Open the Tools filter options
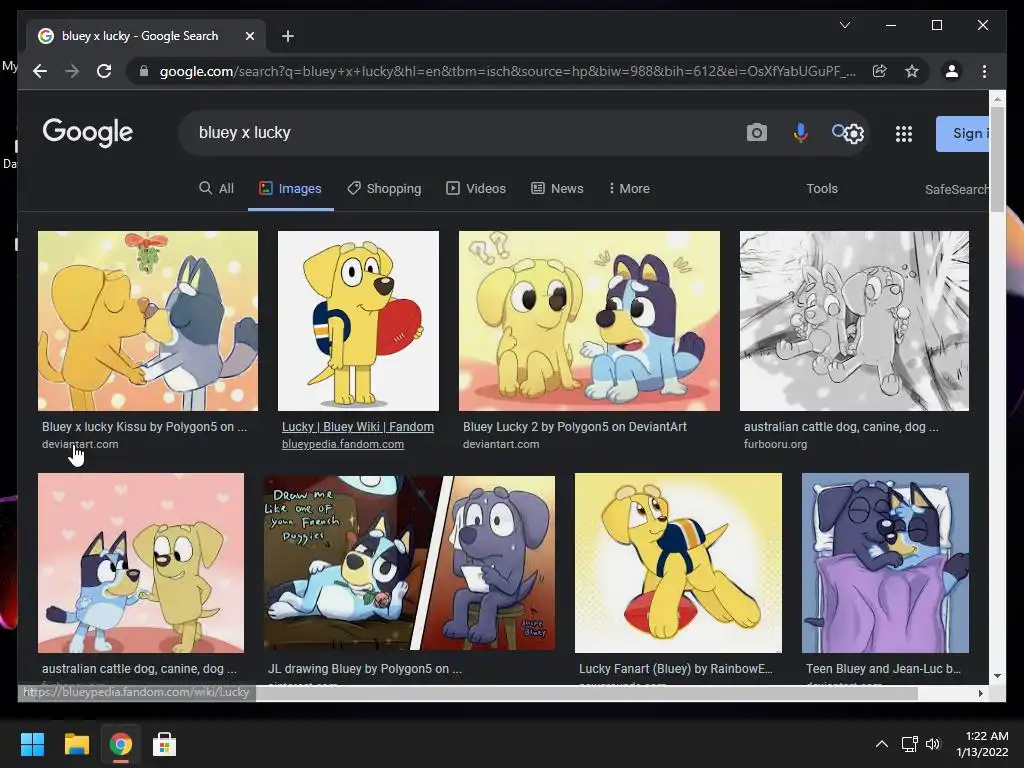Screen dimensions: 1024x768 pos(822,189)
